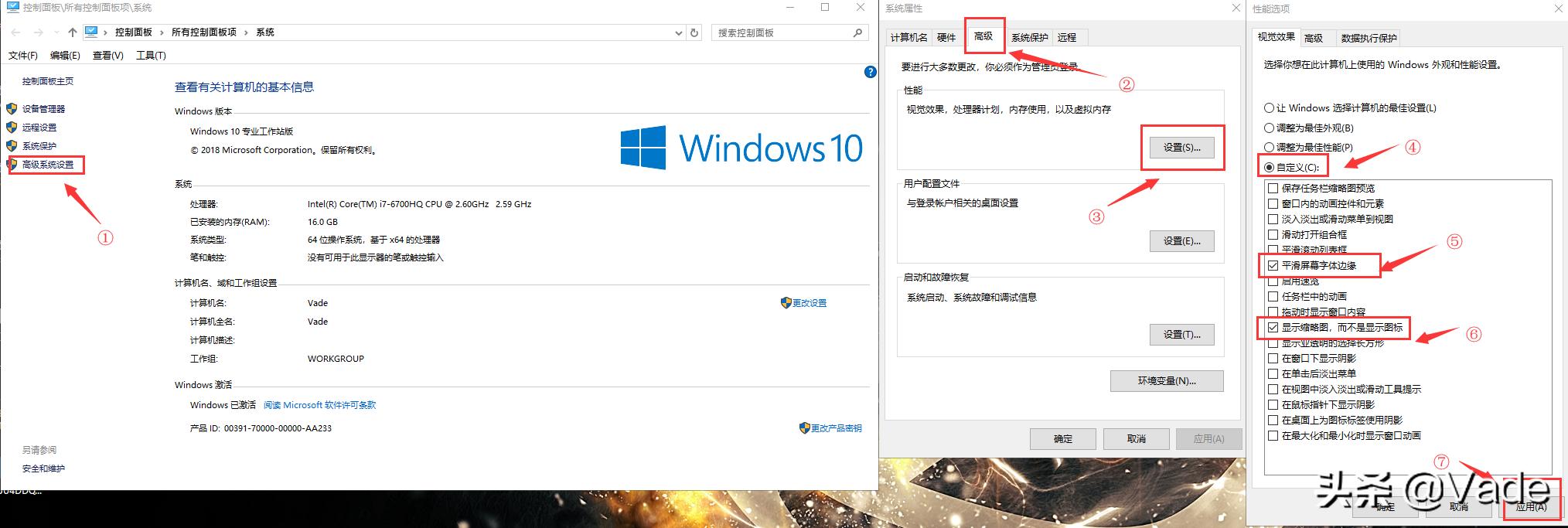The height and width of the screenshot is (528, 1568).
Task: Expand chevron after 所有控制面板项 breadcrumb
Action: [247, 32]
